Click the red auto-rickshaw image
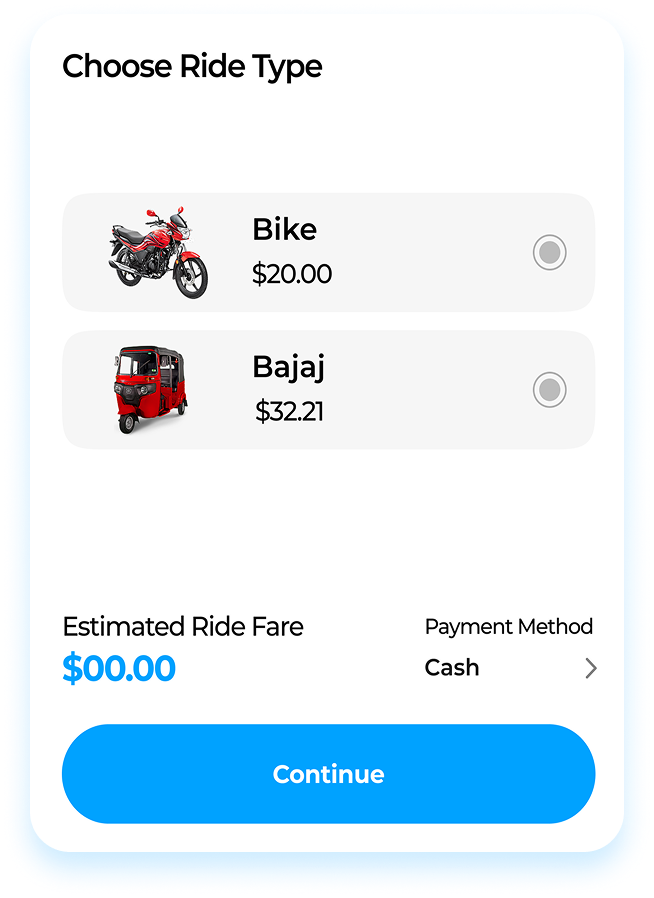Screen dimensions: 654x898 tap(150, 389)
